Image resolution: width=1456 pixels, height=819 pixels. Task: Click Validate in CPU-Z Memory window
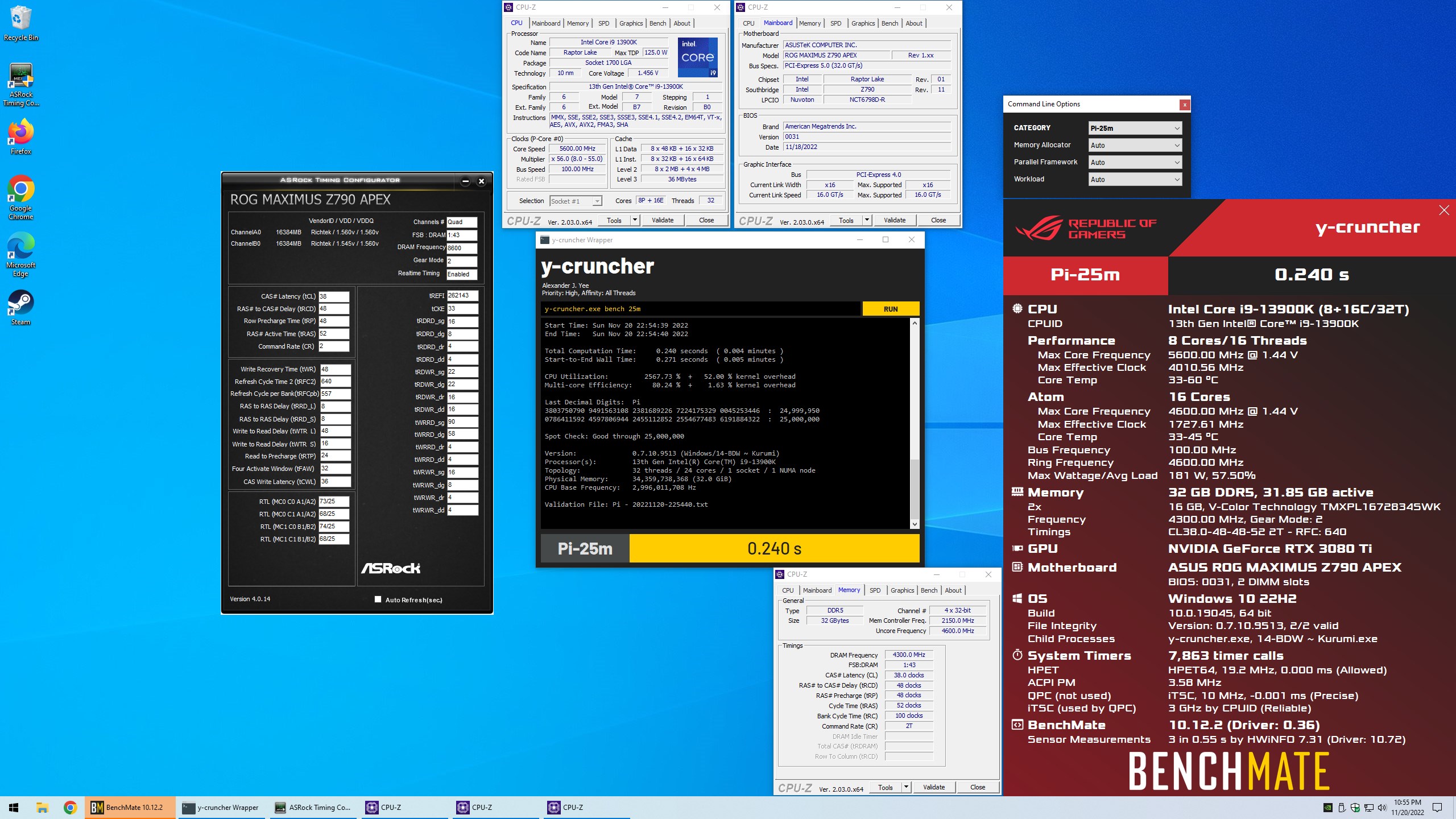coord(934,787)
